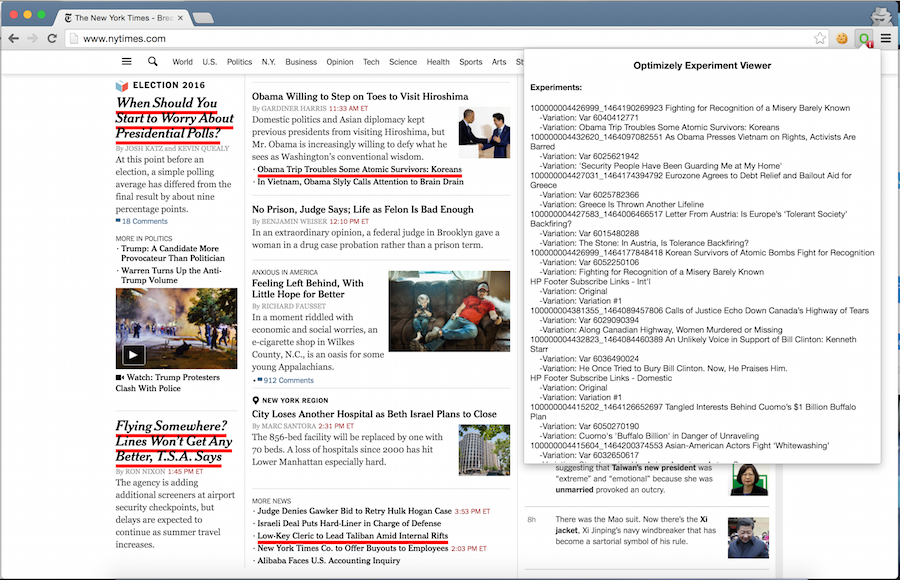Open the Sports section
The width and height of the screenshot is (900, 580).
pos(471,62)
